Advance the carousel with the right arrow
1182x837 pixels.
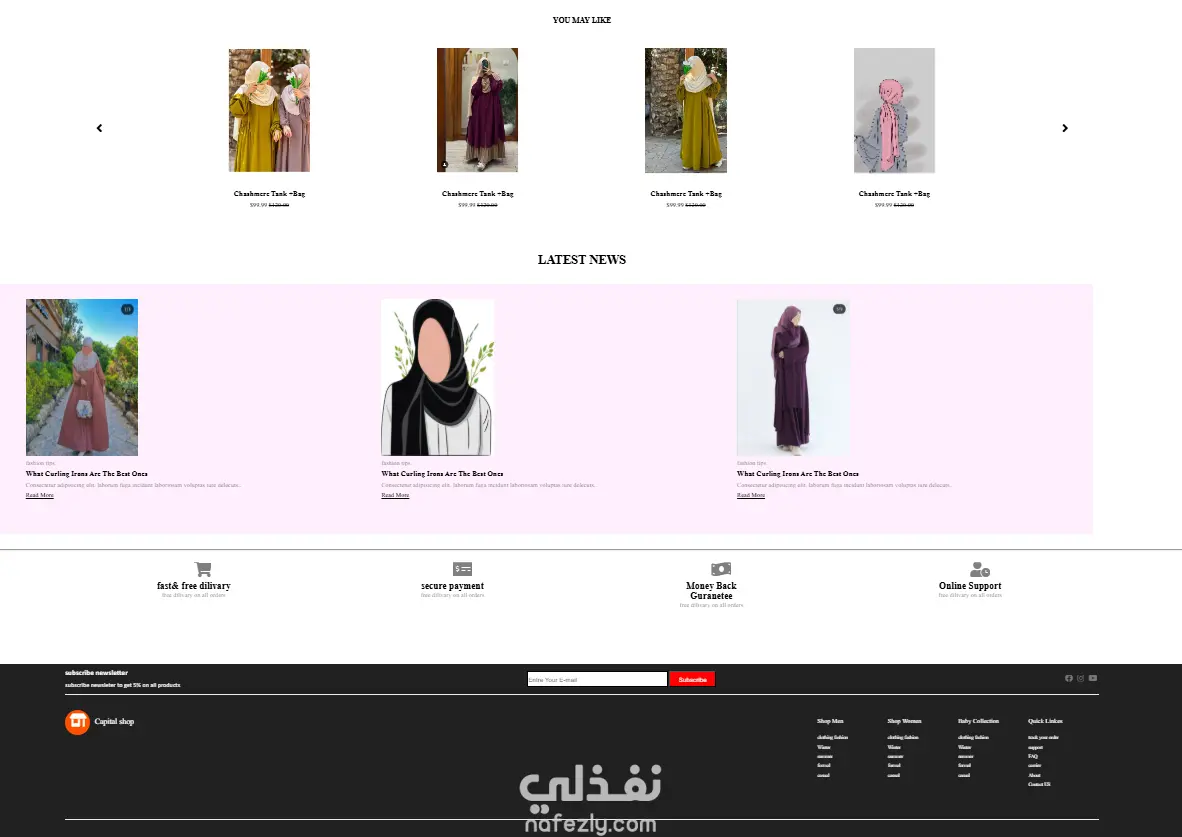1064,128
